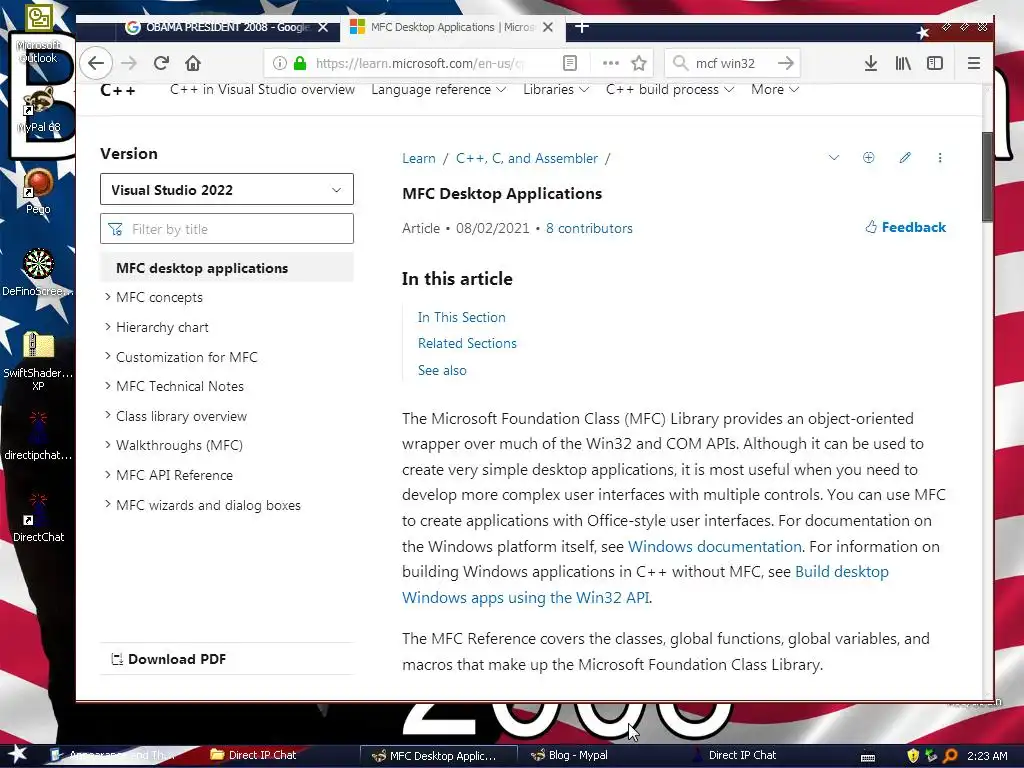Viewport: 1024px width, 768px height.
Task: Click the browser forward arrow
Action: [x=129, y=63]
